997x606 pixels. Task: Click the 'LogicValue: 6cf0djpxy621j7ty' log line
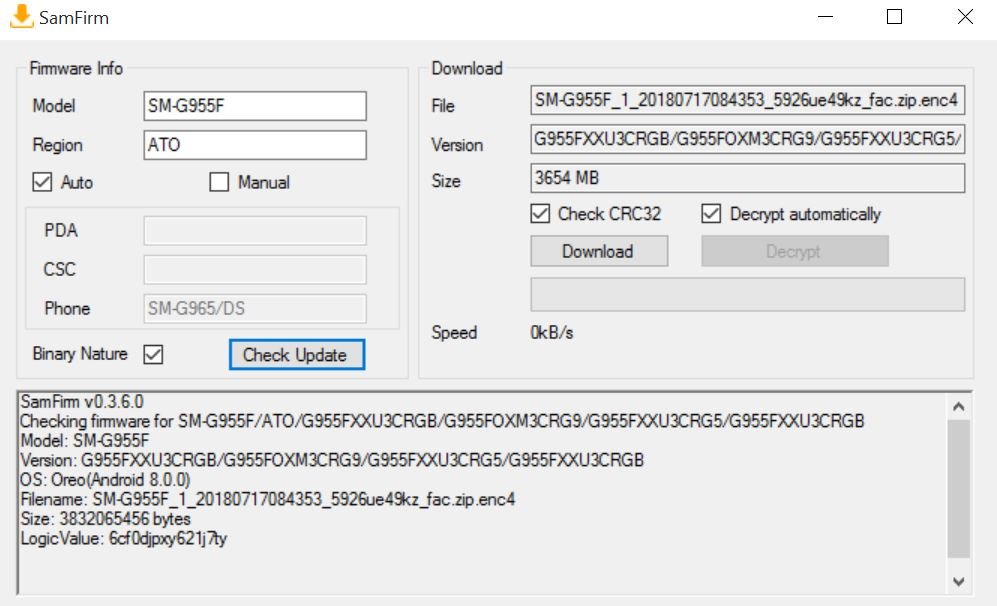pos(123,539)
